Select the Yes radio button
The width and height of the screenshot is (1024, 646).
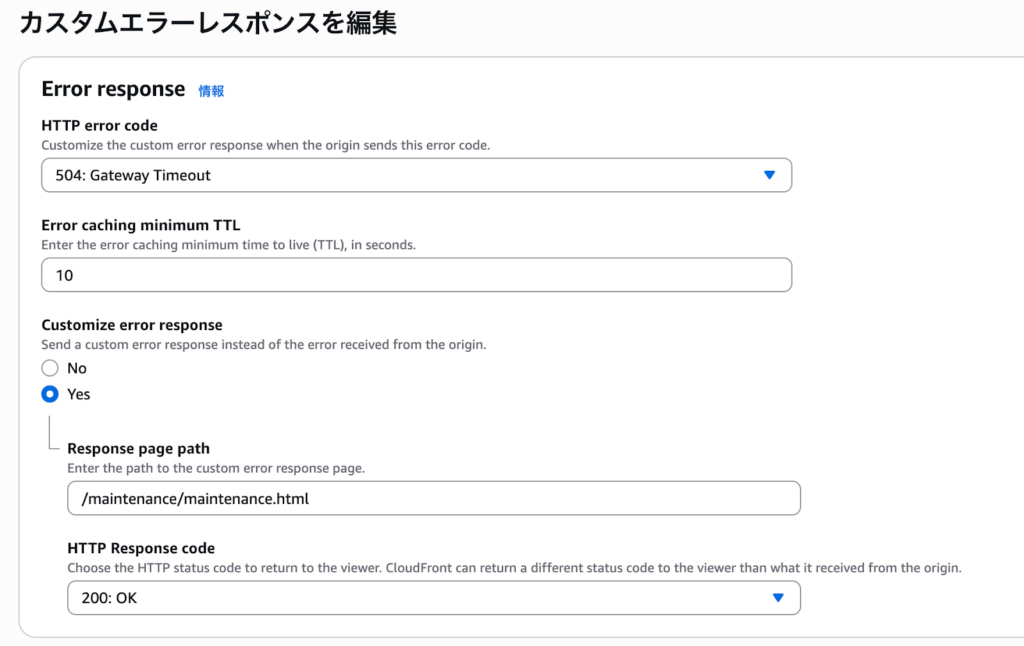tap(50, 394)
